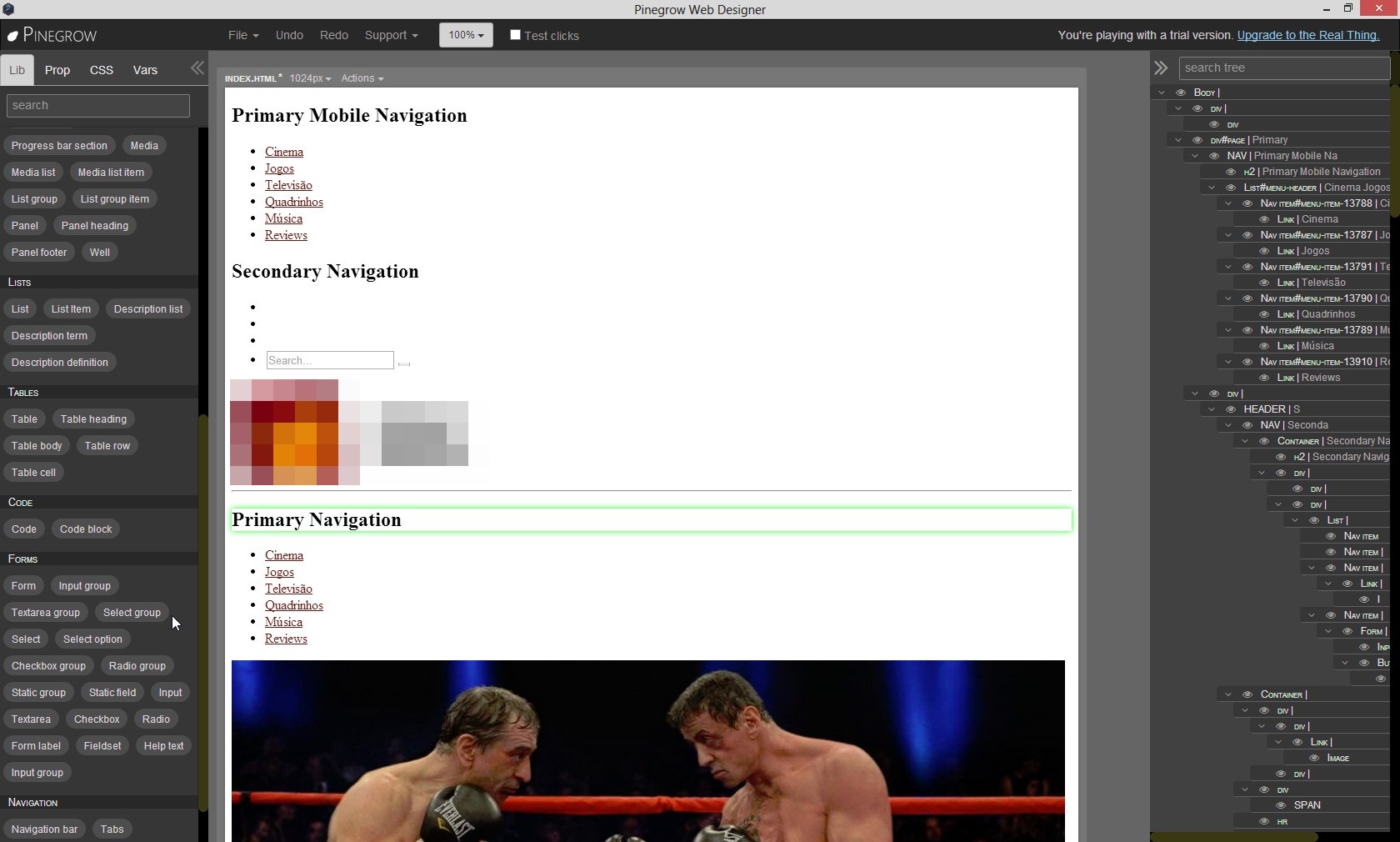Collapse List#menu-header tree node
Viewport: 1400px width, 842px height.
(1212, 188)
